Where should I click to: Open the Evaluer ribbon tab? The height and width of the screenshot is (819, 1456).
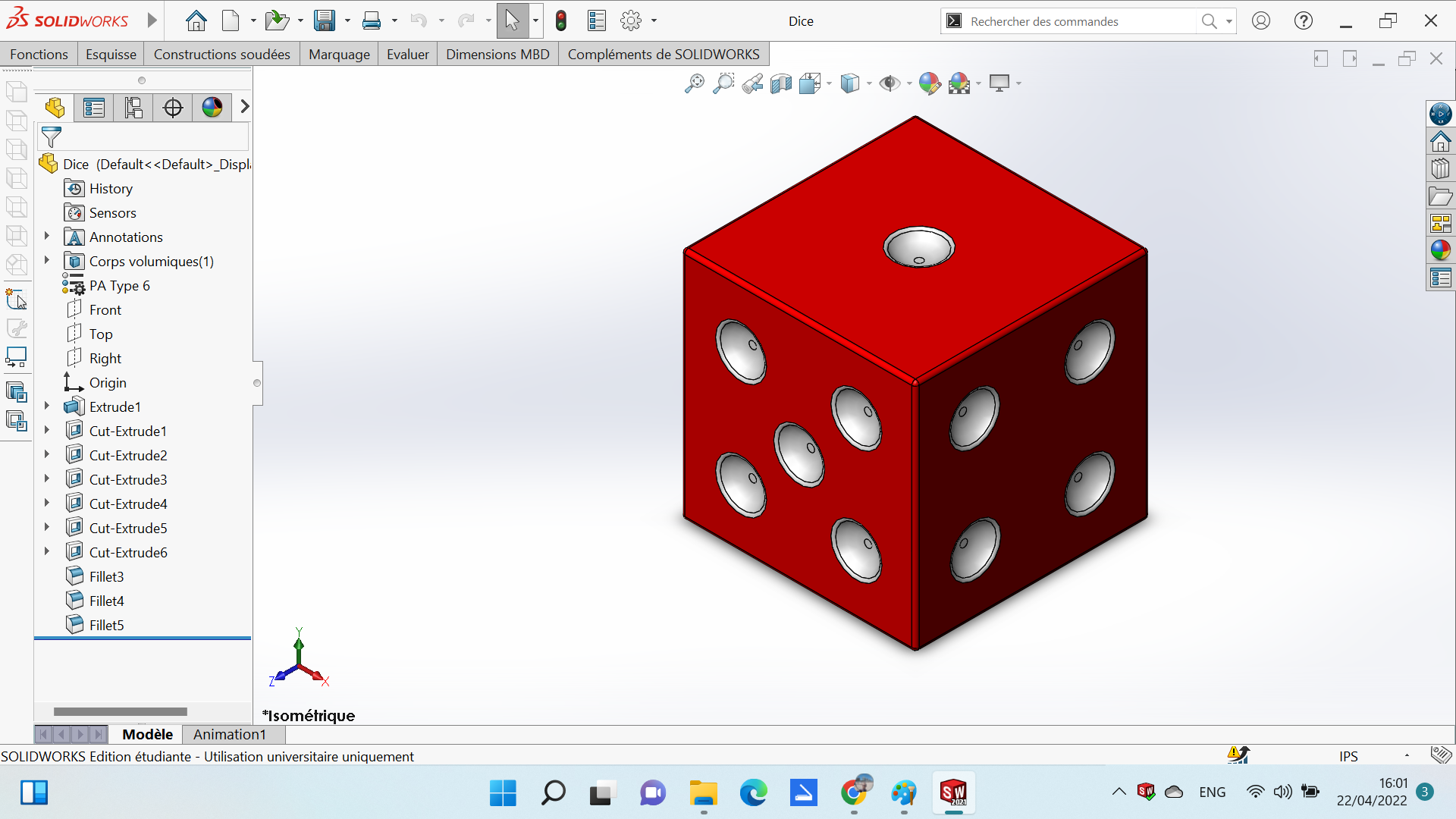pyautogui.click(x=407, y=54)
